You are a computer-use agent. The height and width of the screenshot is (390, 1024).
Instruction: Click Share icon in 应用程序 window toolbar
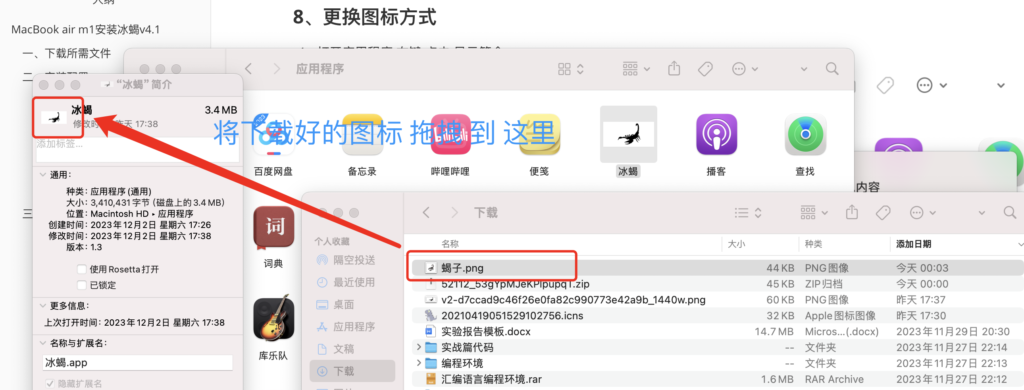(675, 68)
